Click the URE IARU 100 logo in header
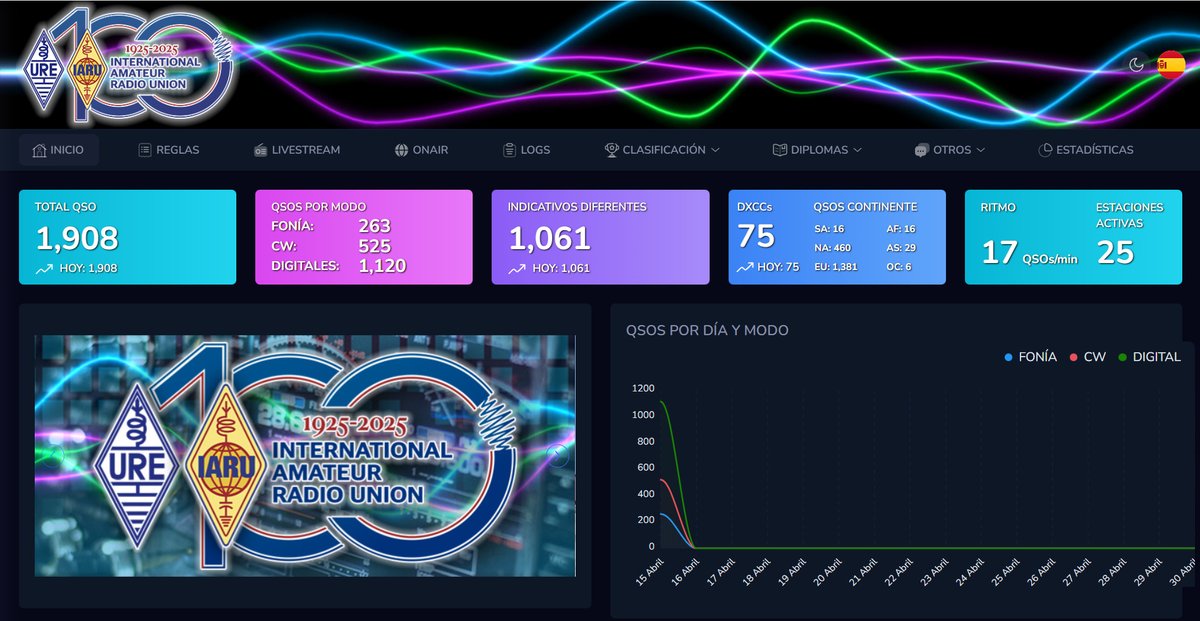1200x621 pixels. (130, 65)
